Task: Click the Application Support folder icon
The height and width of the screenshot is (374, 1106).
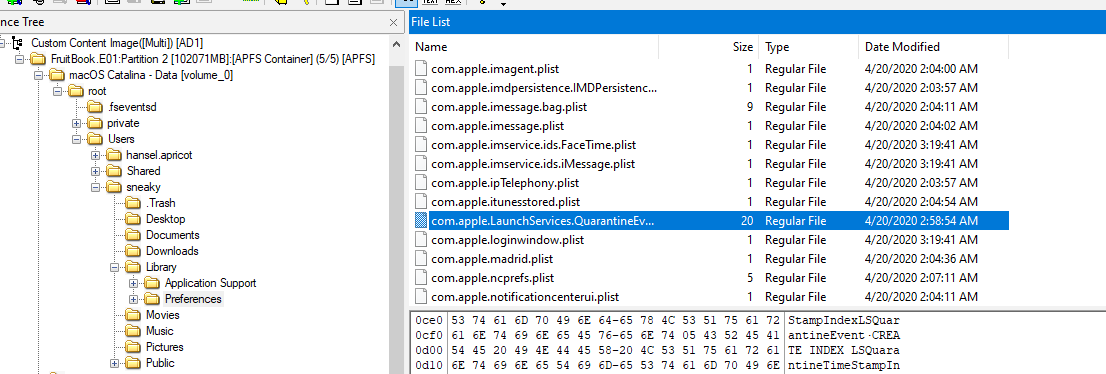Action: pyautogui.click(x=152, y=284)
